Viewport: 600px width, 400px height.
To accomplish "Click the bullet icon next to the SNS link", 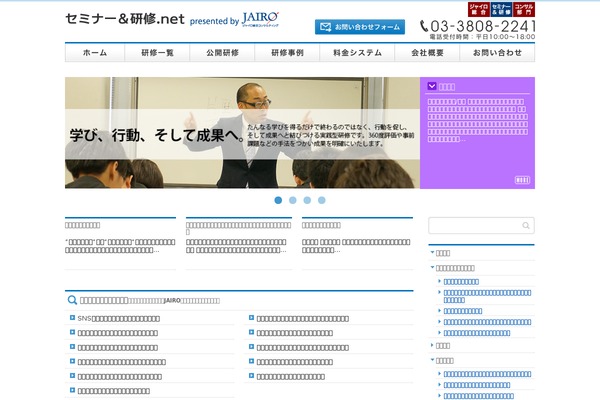I will pyautogui.click(x=72, y=318).
